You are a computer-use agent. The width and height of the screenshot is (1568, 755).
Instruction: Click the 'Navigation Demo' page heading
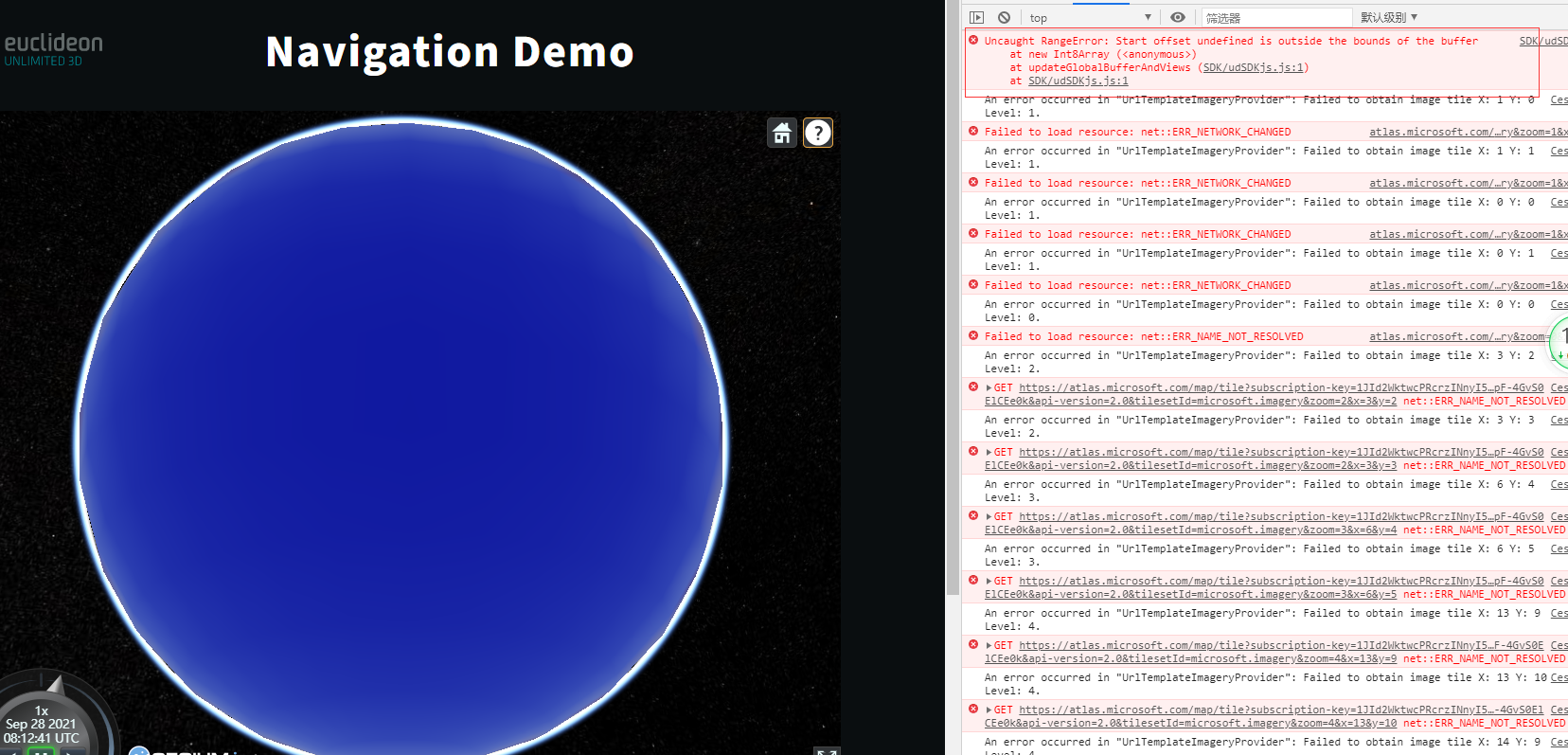click(x=450, y=51)
